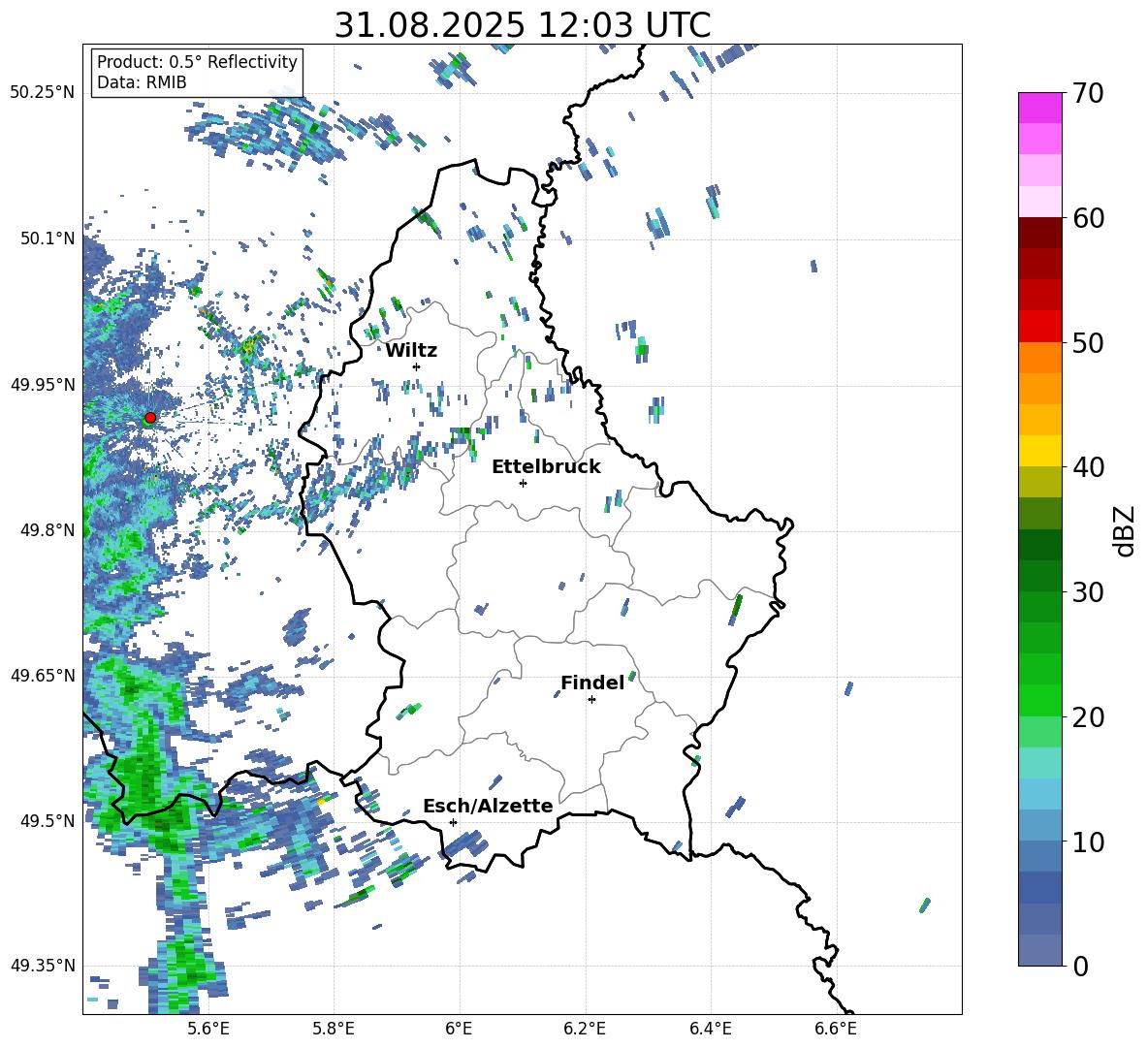Pick the light cyan colorbar segment below 20
This screenshot has width=1148, height=1048.
[x=1039, y=763]
